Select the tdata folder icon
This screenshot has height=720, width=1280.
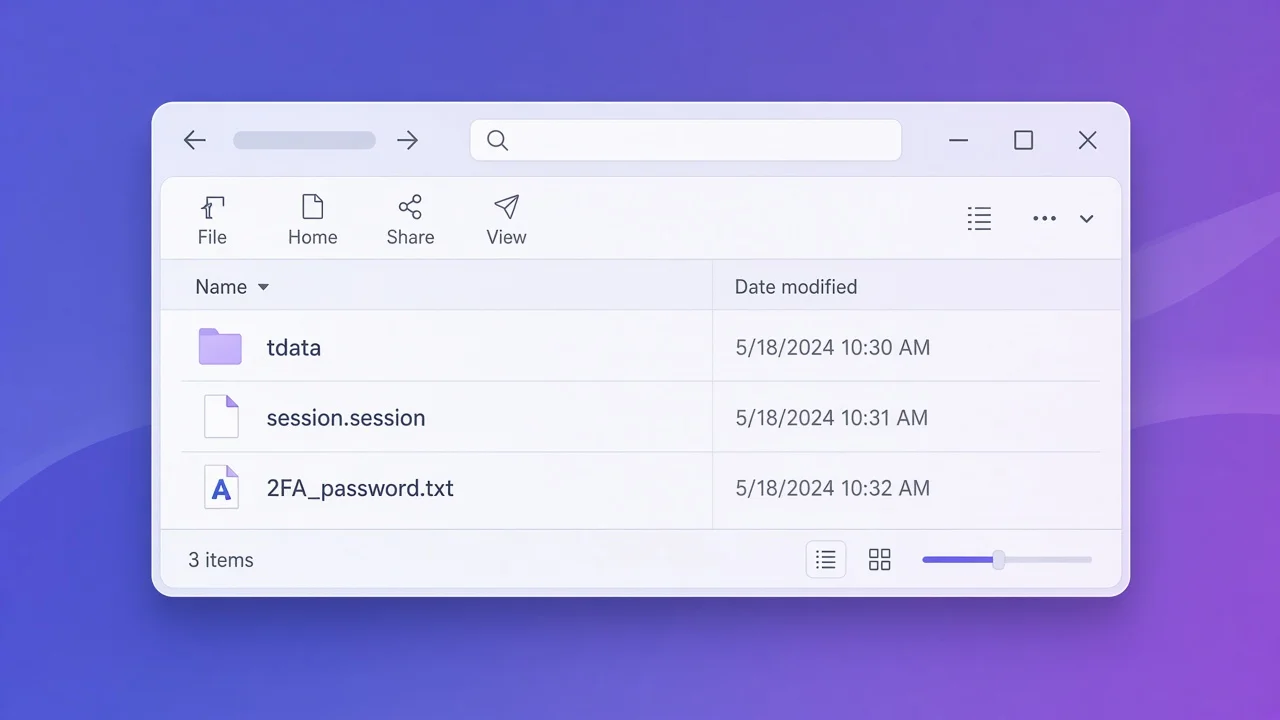[220, 346]
